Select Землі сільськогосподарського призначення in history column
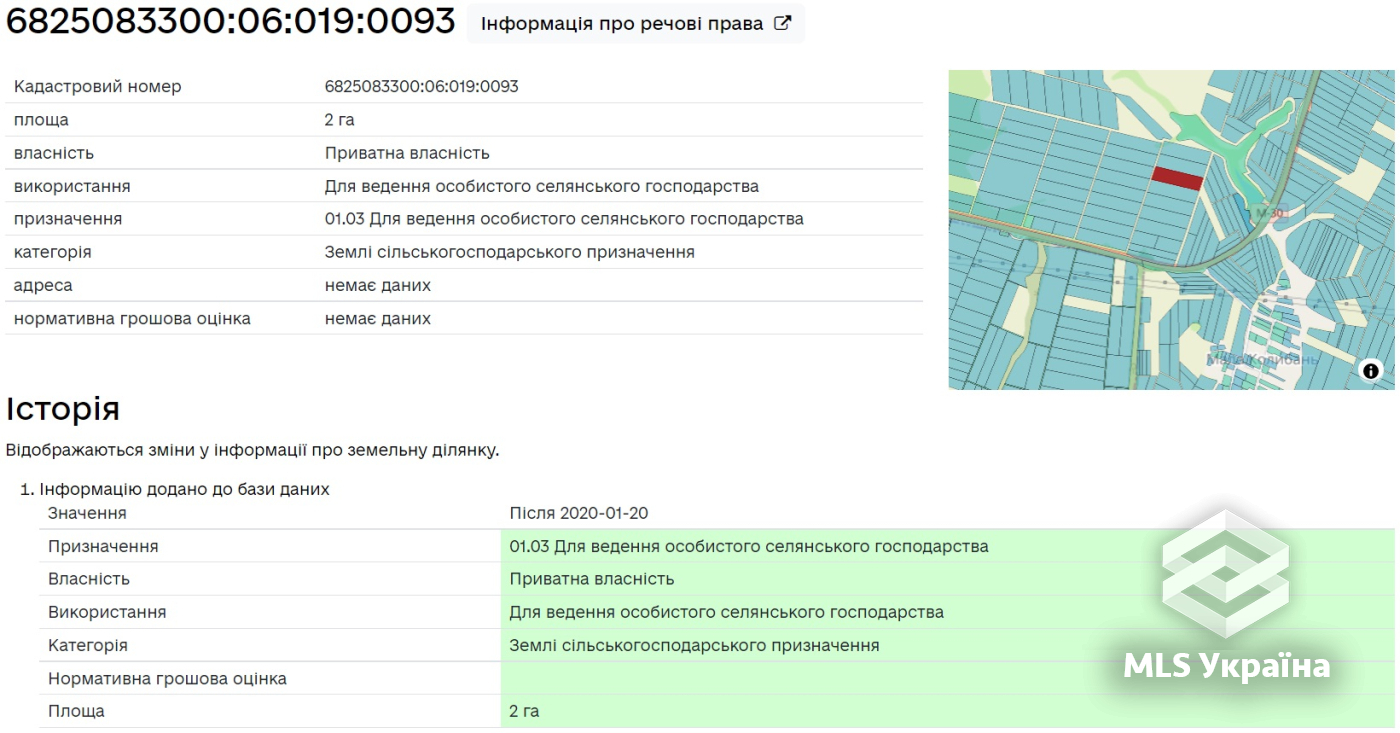 [x=695, y=645]
